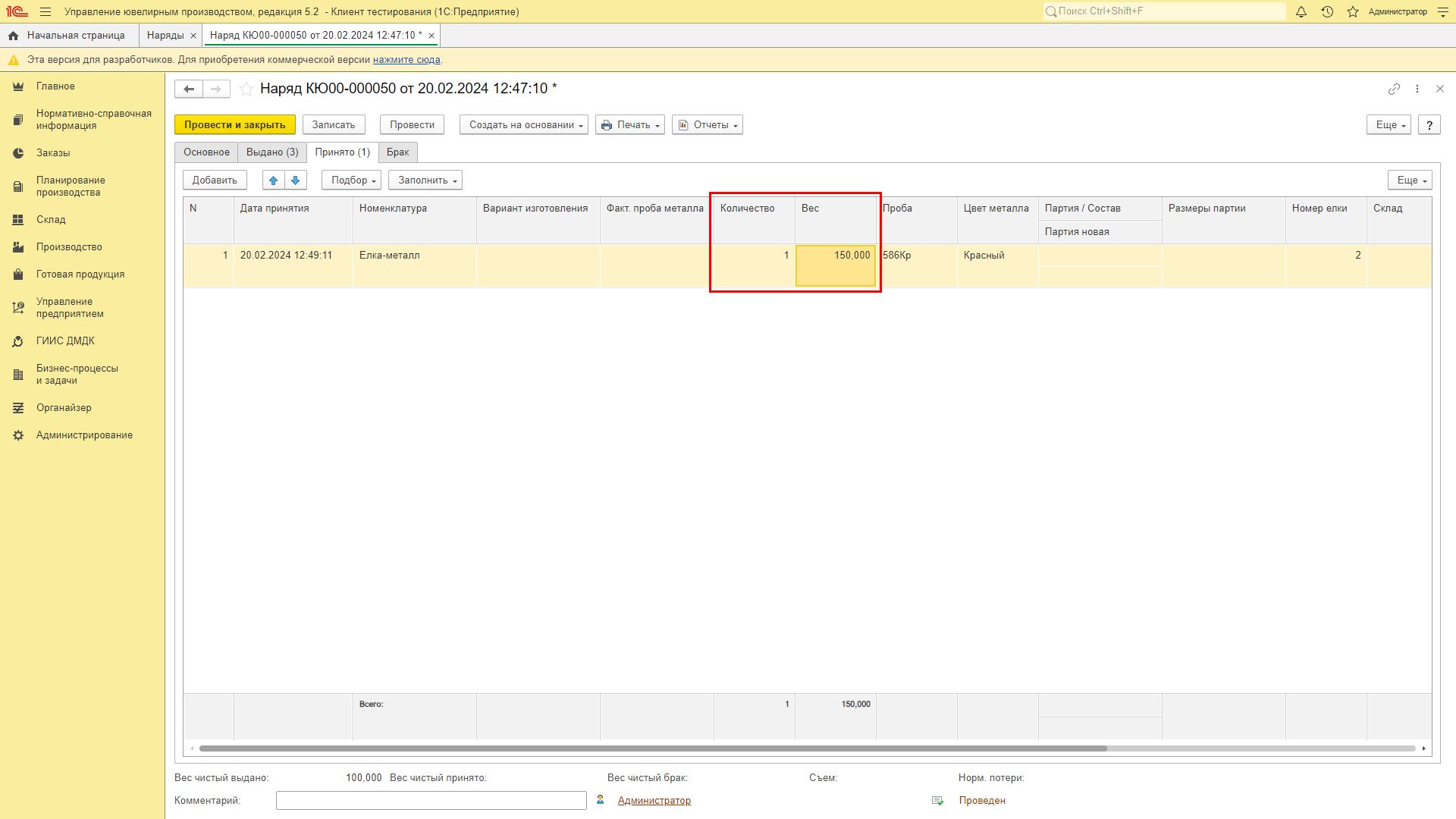
Task: Open Планирование производства section
Action: 82,187
